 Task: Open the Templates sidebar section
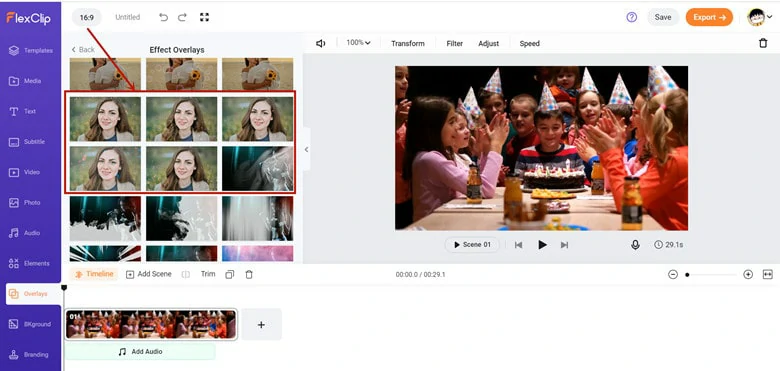tap(30, 50)
